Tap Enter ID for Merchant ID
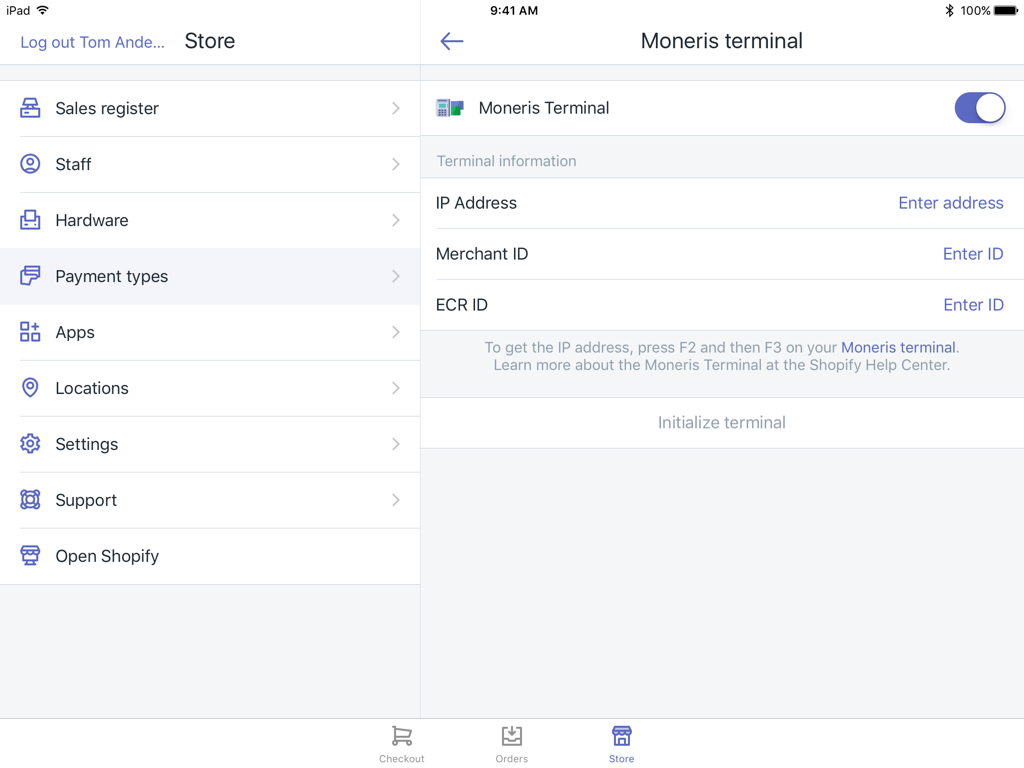 click(973, 254)
